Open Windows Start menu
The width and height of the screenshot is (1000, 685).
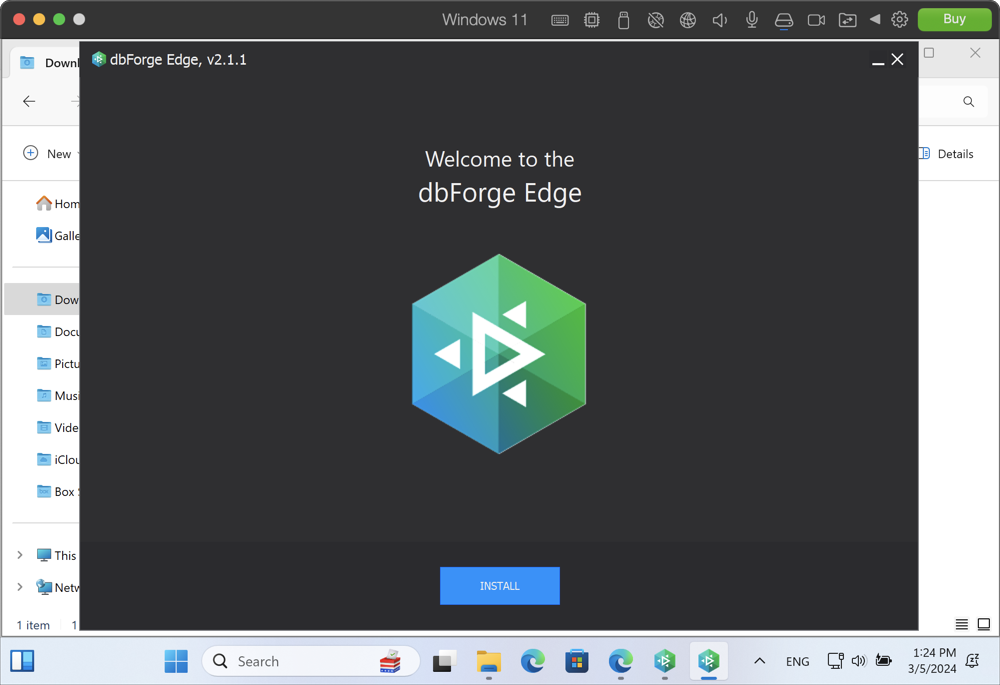click(x=176, y=661)
